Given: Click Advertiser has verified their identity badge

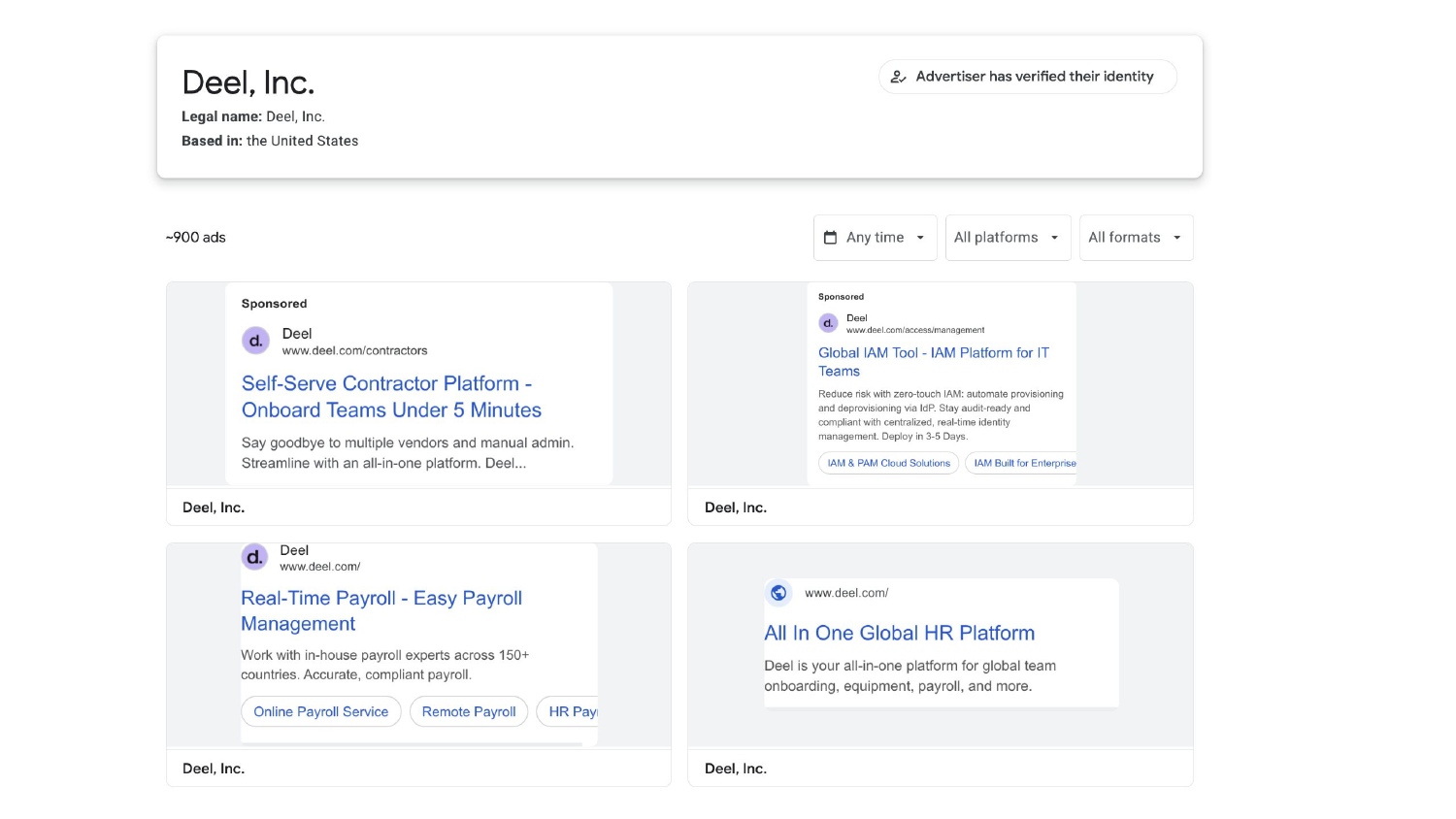Looking at the screenshot, I should pyautogui.click(x=1028, y=77).
